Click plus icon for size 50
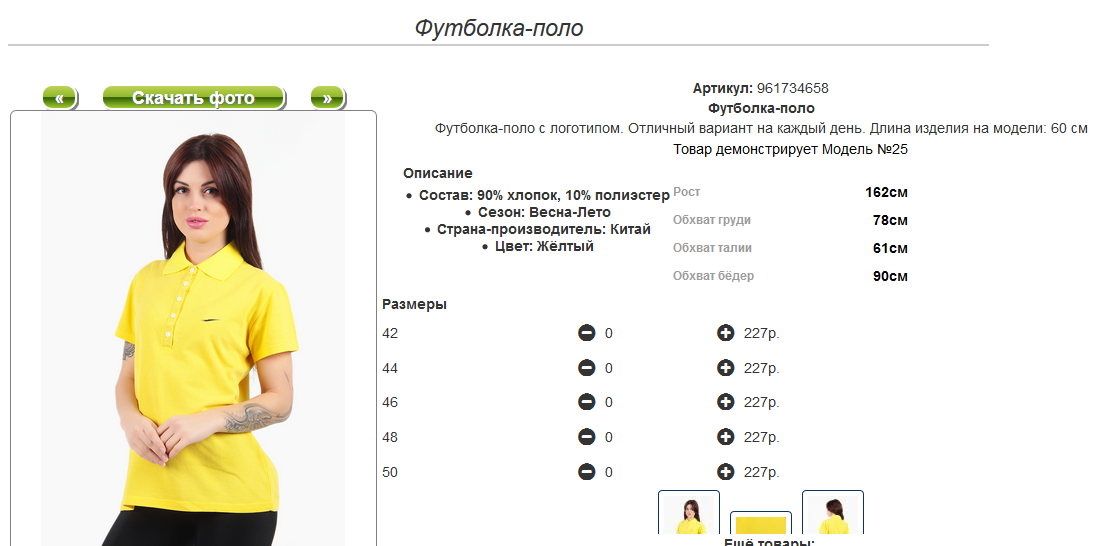The width and height of the screenshot is (1108, 546). (x=726, y=472)
